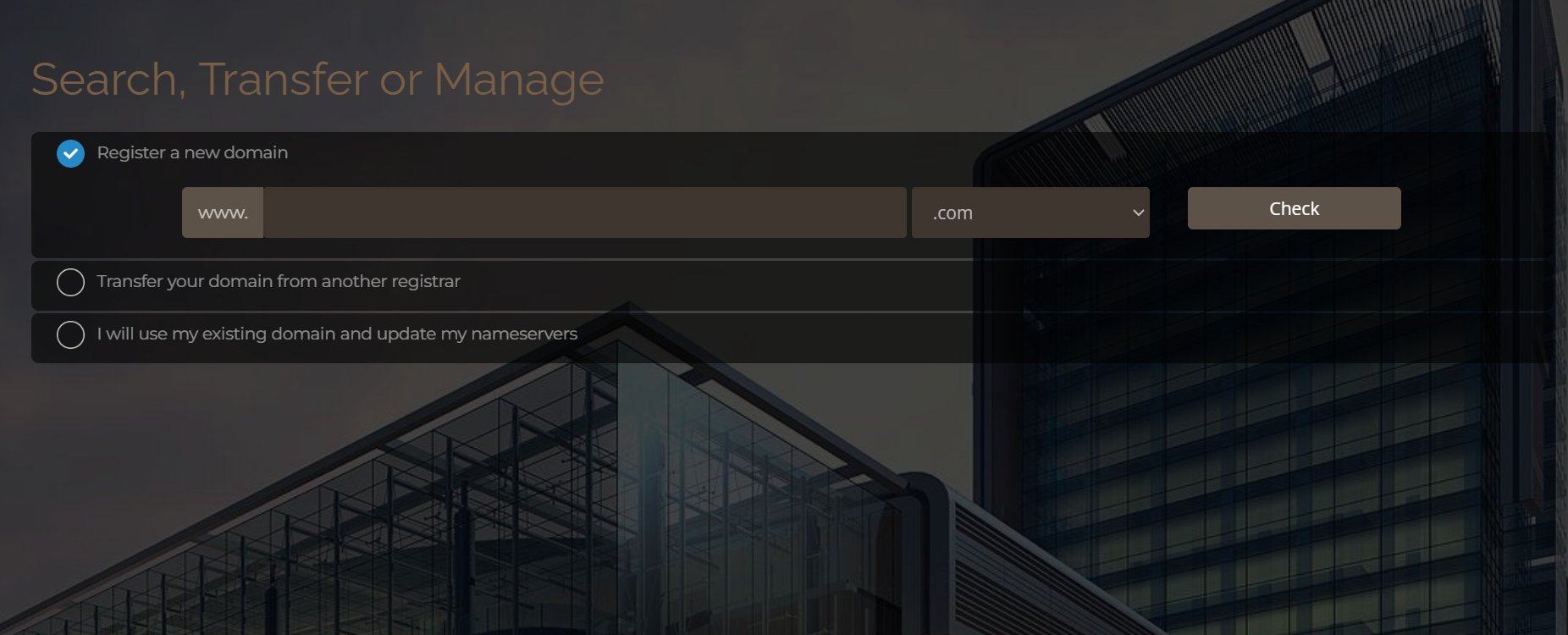This screenshot has height=635, width=1568.
Task: Click the 'Register a new domain' label
Action: (192, 152)
